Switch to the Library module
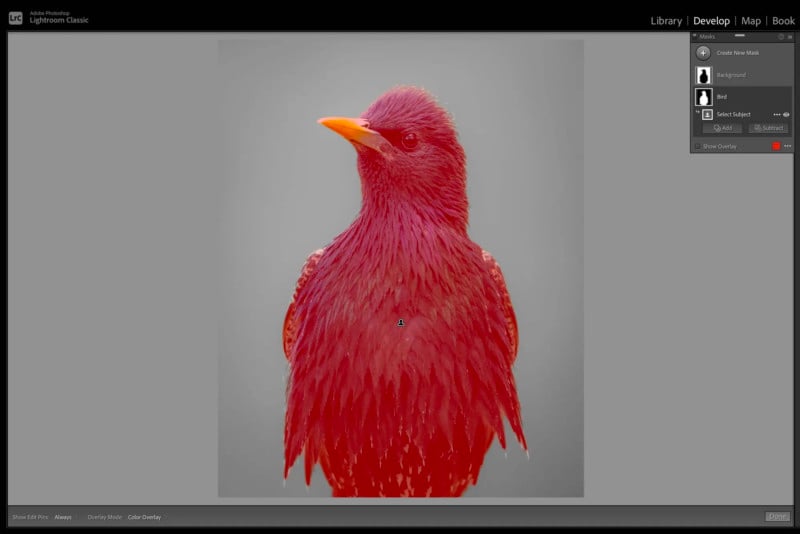Image resolution: width=800 pixels, height=534 pixels. click(x=666, y=21)
